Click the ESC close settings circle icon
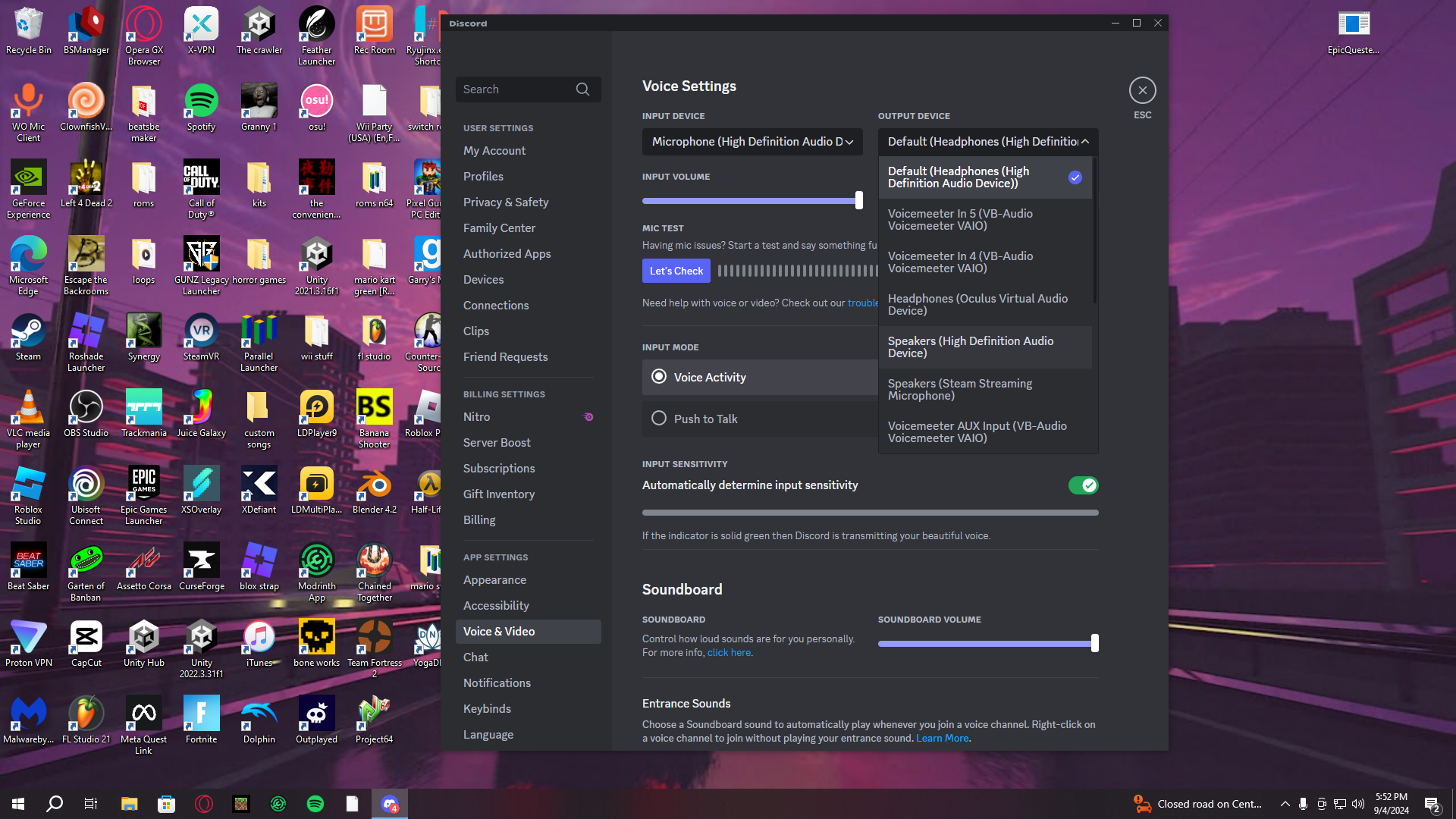Image resolution: width=1456 pixels, height=819 pixels. click(1142, 90)
